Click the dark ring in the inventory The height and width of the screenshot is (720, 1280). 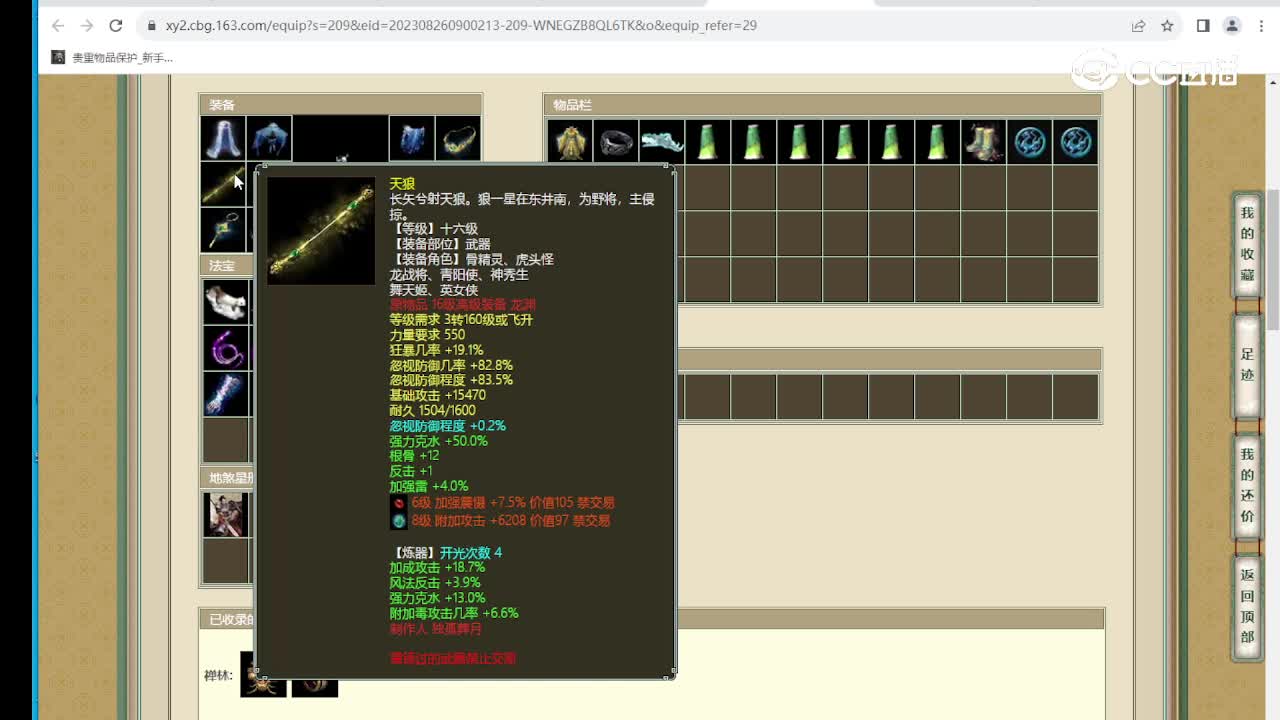(x=616, y=142)
